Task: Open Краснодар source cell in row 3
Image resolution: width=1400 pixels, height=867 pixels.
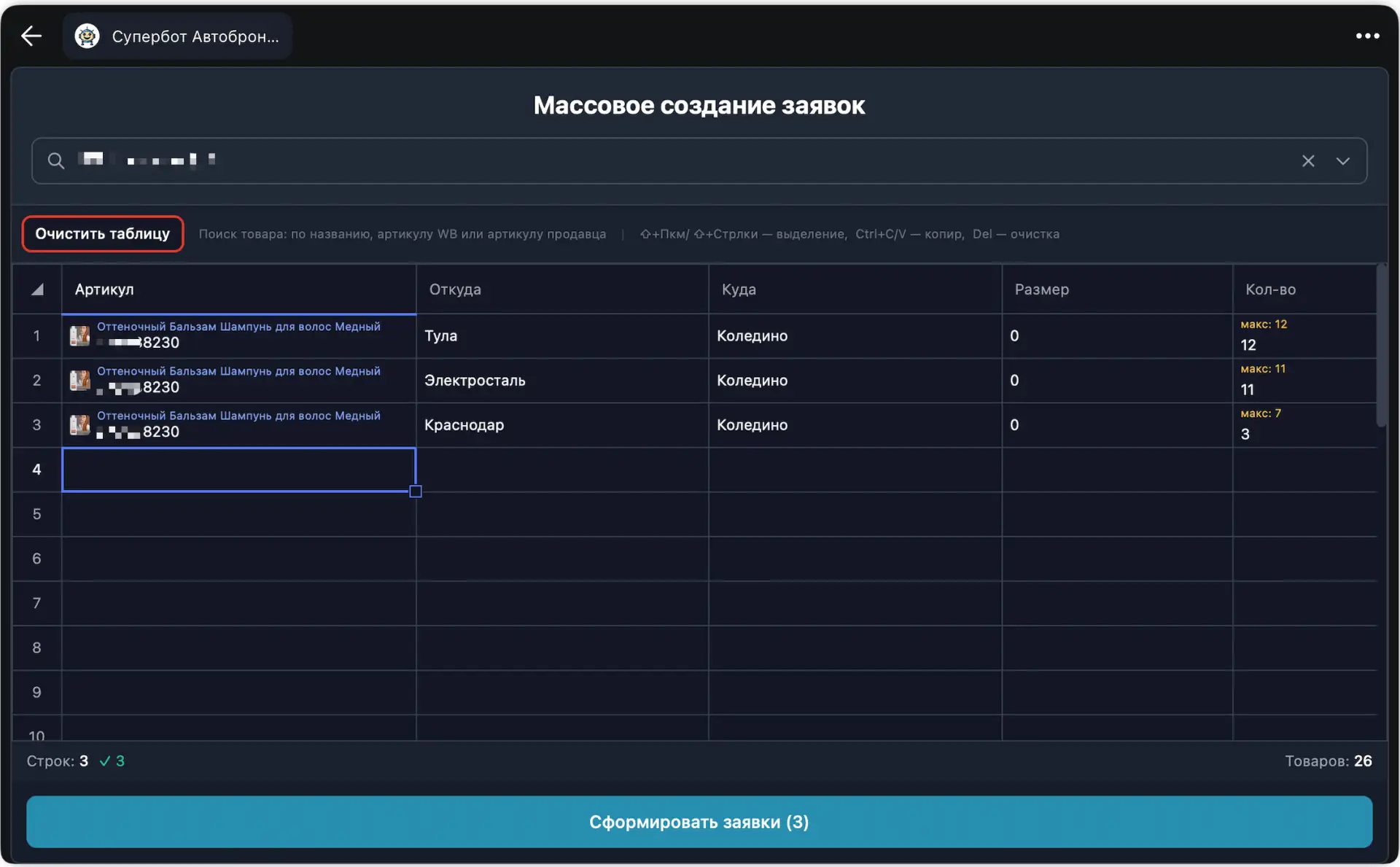Action: point(561,425)
